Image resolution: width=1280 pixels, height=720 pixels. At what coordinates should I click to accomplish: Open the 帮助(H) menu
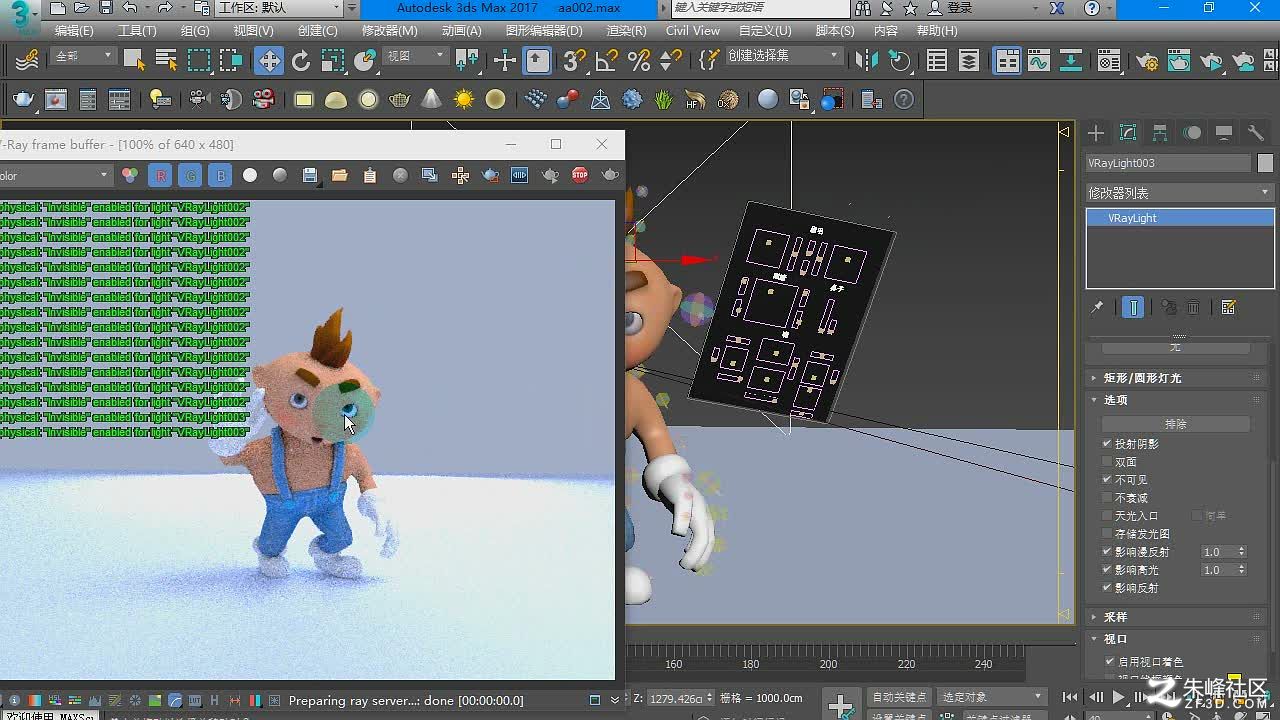pos(937,31)
